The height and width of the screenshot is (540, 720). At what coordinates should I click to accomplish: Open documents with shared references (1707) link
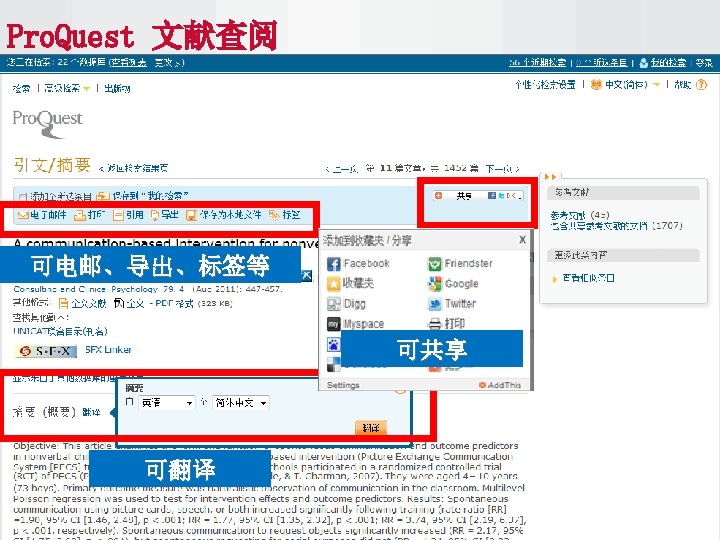[x=616, y=225]
